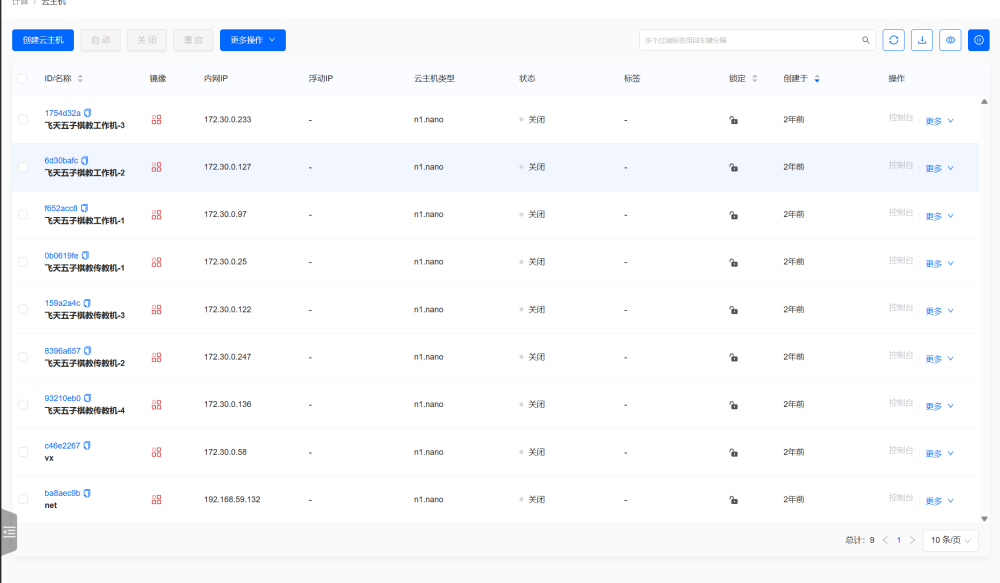Screen dimensions: 1000x583
Task: Click the ID/名称 column header sorter
Action: pyautogui.click(x=80, y=78)
